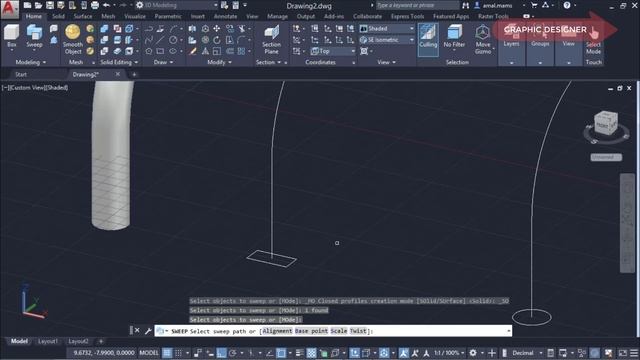This screenshot has width=640, height=360.
Task: Toggle MODEL space button in status bar
Action: pyautogui.click(x=149, y=353)
